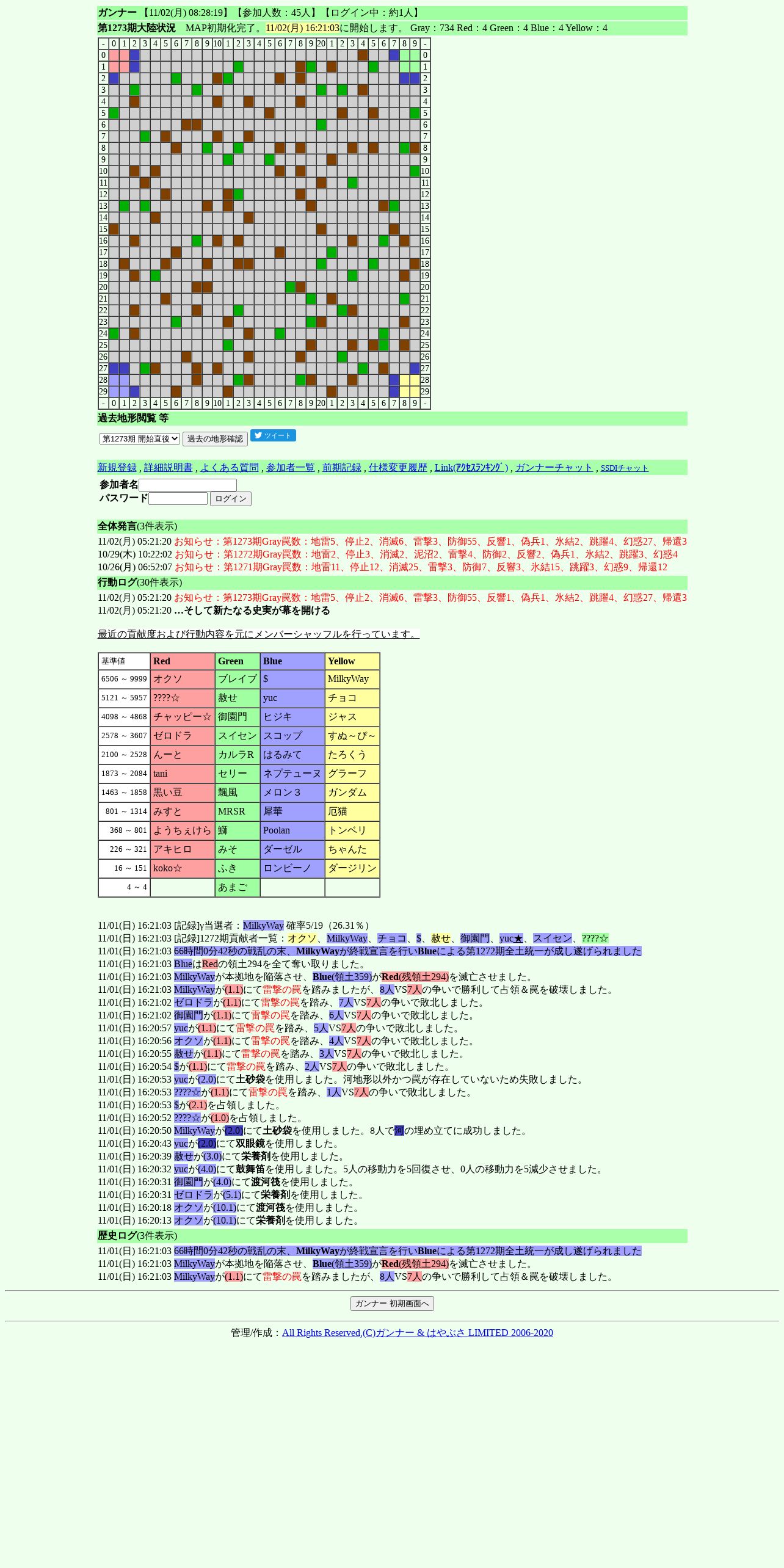Click the highlighted start time 11/02(月) 16:21:03
The height and width of the screenshot is (1568, 784).
302,28
